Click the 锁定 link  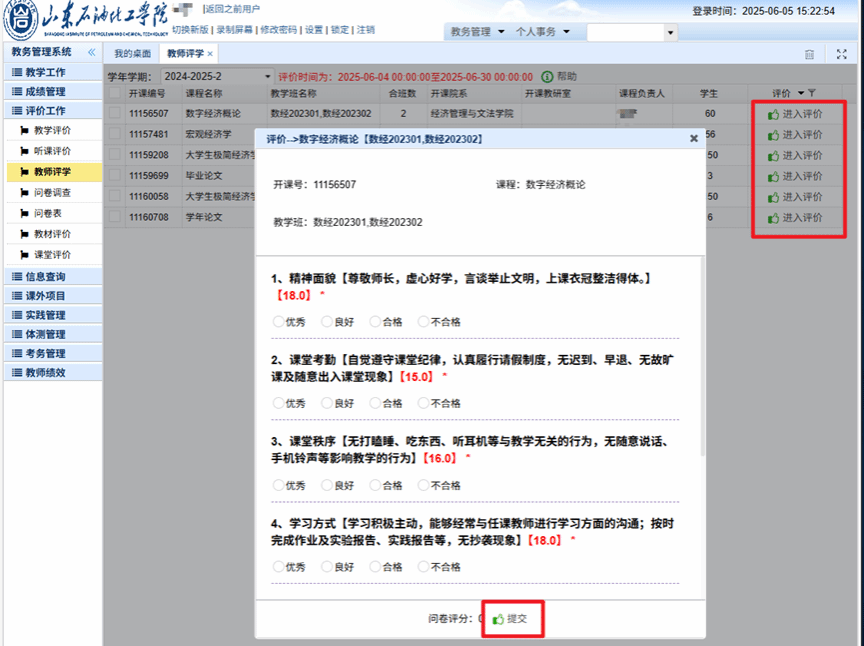pos(339,30)
